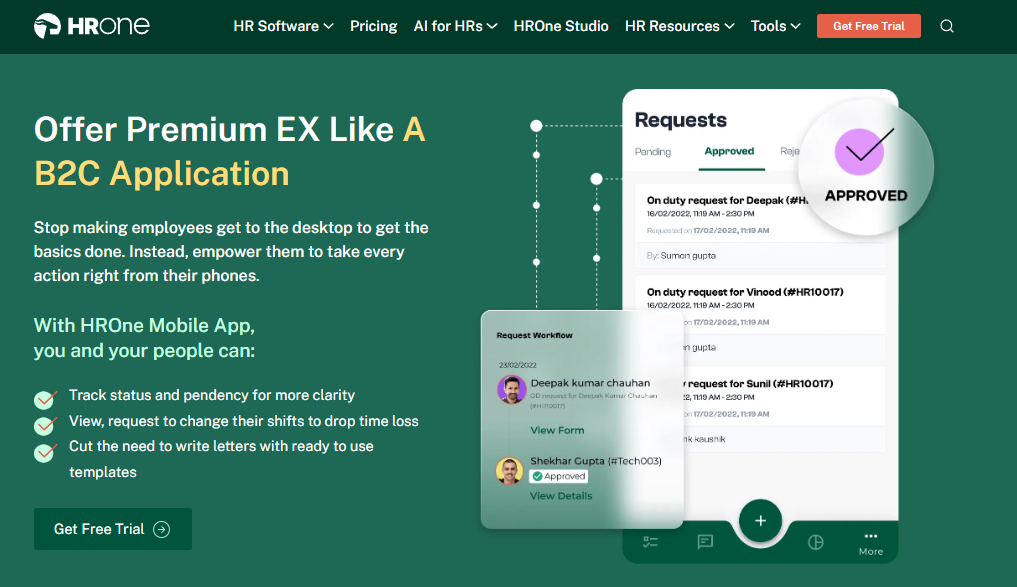Expand the Tools dropdown
The height and width of the screenshot is (587, 1017).
[776, 26]
